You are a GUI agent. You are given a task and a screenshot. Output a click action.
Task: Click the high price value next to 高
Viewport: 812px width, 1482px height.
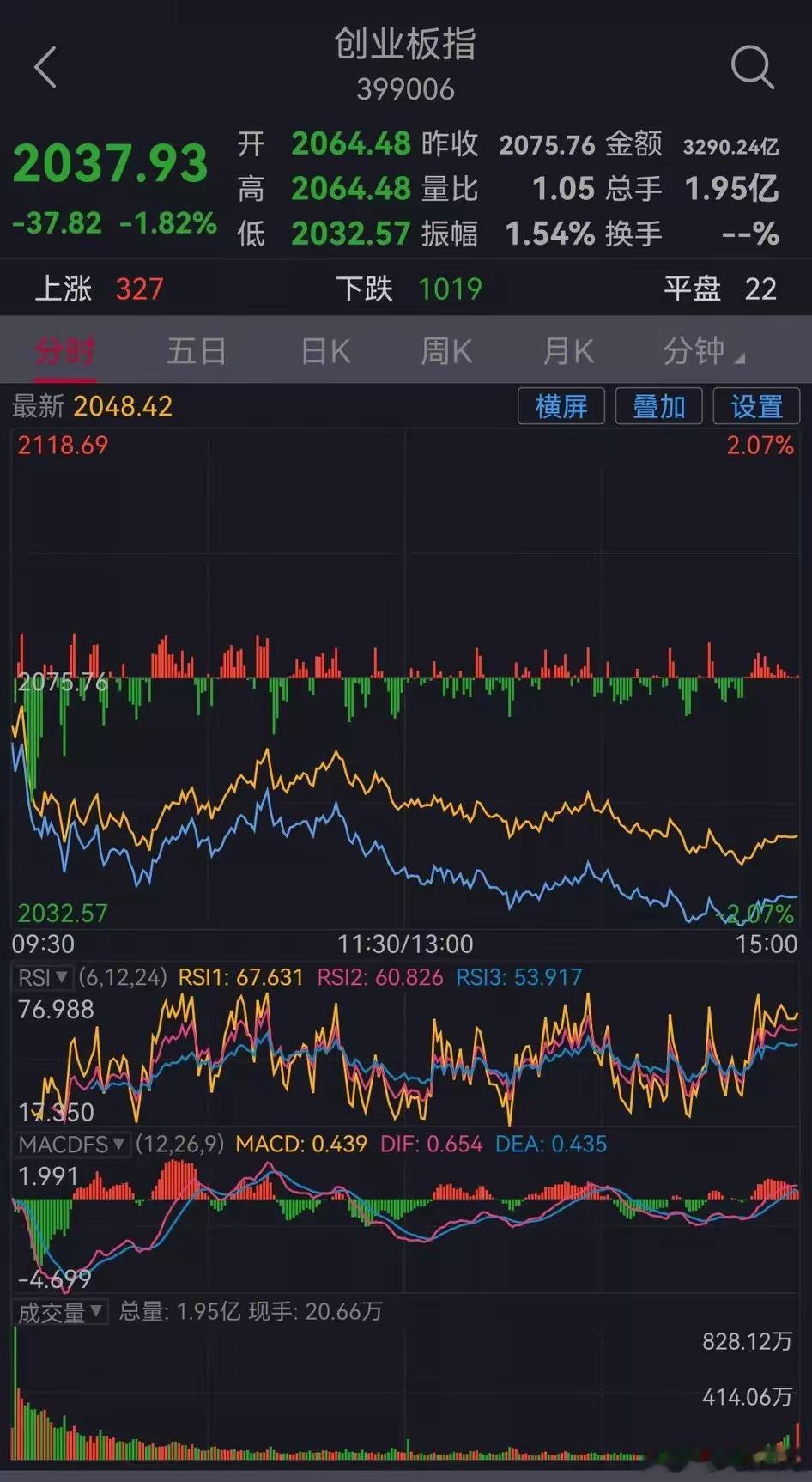tap(351, 188)
